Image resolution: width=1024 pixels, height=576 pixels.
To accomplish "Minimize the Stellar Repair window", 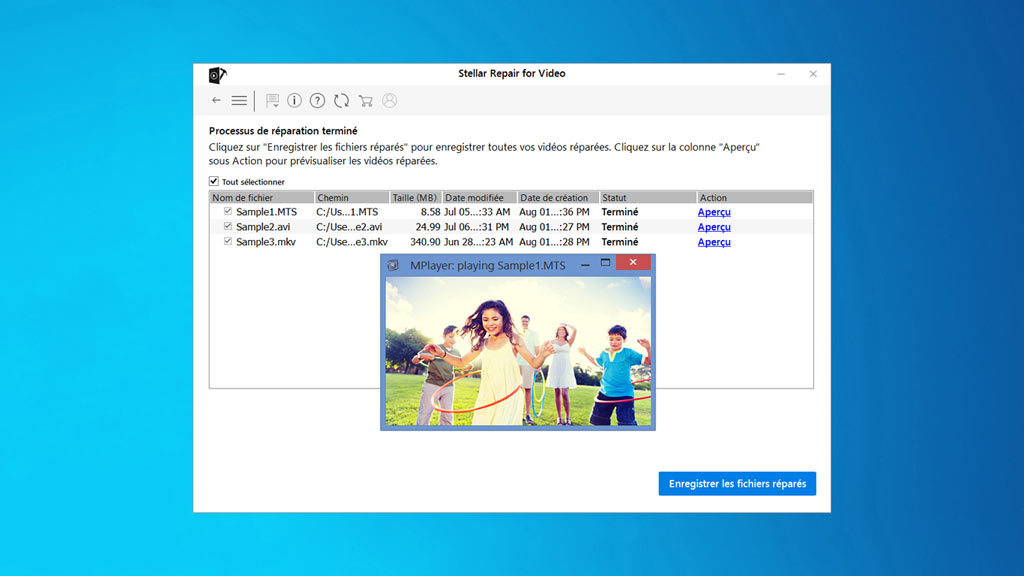I will (x=781, y=74).
